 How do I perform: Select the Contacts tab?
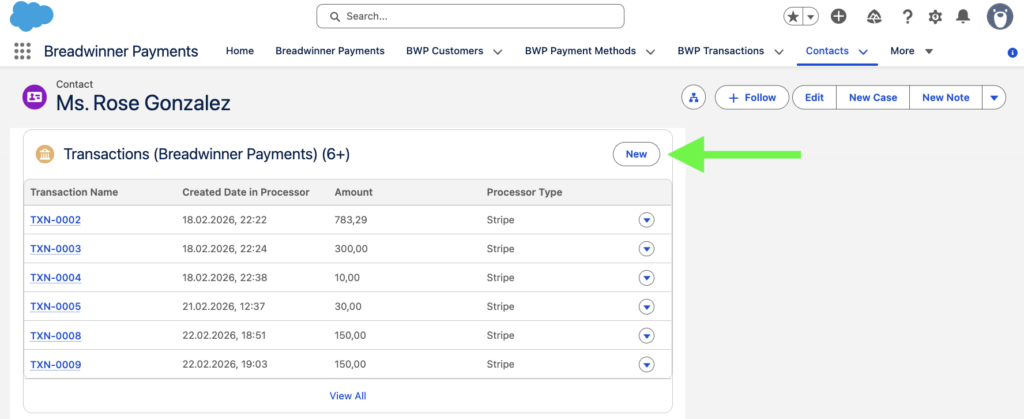coord(827,51)
